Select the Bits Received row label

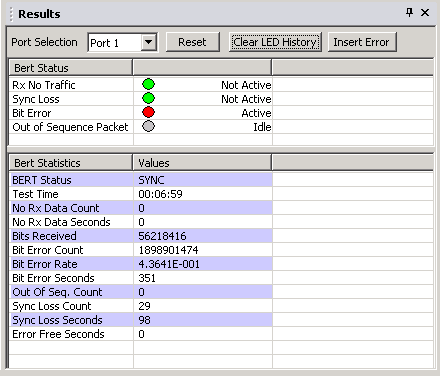(x=44, y=236)
